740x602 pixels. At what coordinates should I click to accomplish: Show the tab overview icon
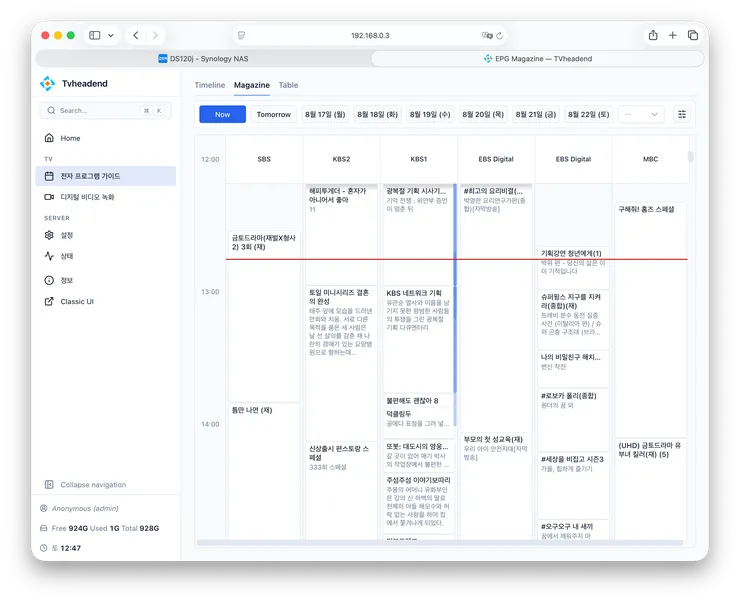(693, 35)
